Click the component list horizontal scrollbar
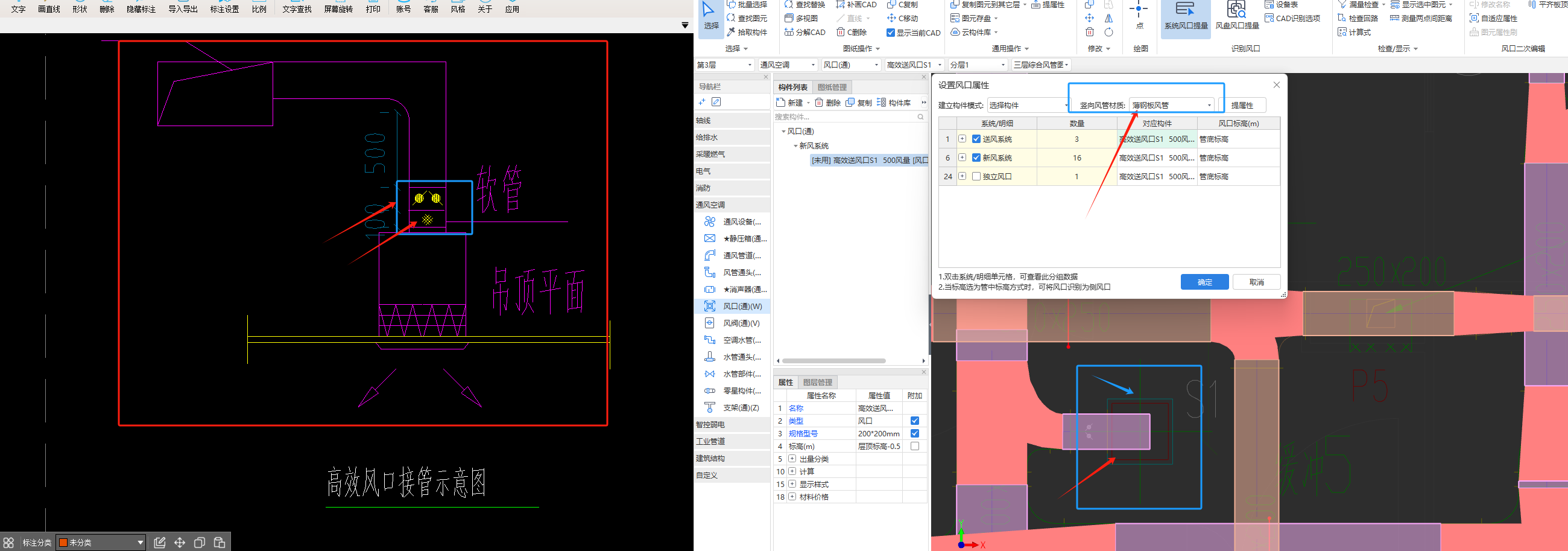Image resolution: width=1568 pixels, height=551 pixels. pyautogui.click(x=833, y=361)
